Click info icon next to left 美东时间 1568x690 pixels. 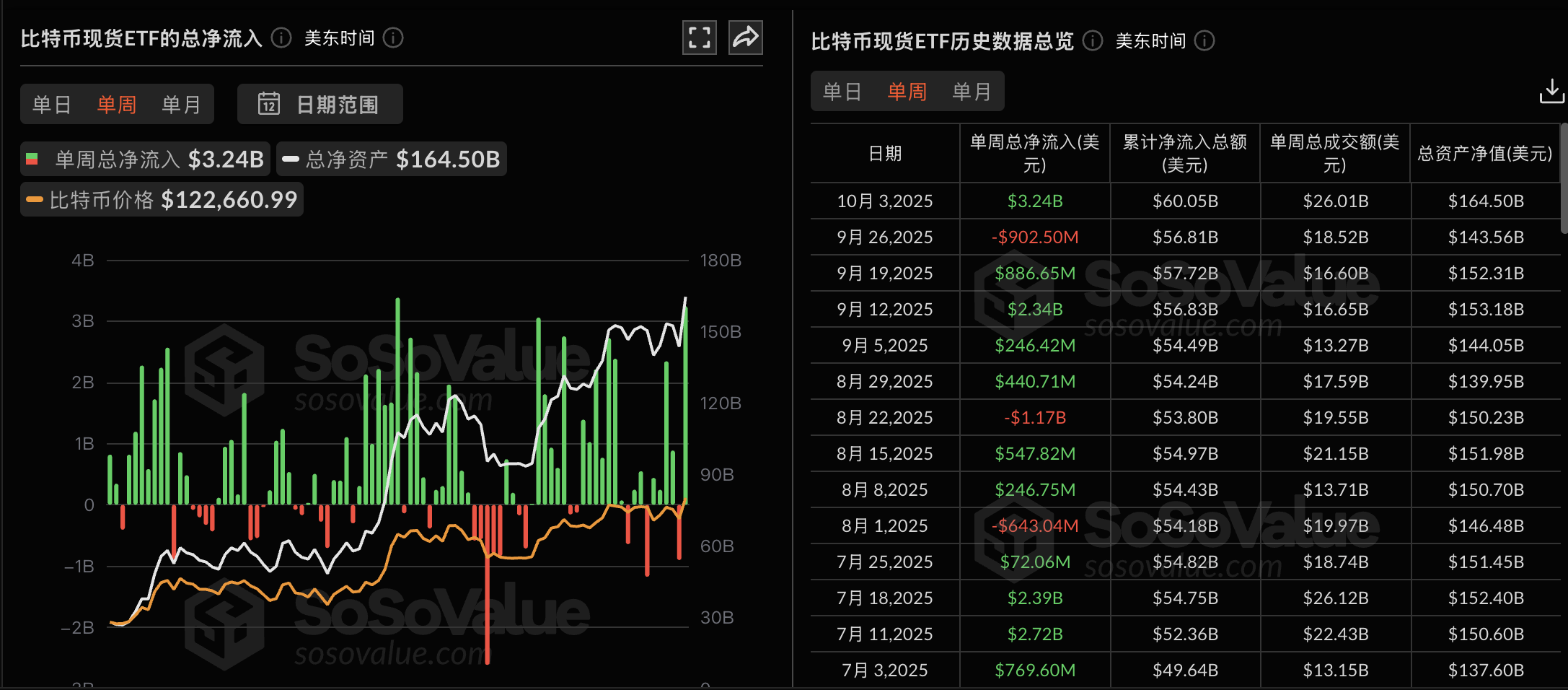393,38
